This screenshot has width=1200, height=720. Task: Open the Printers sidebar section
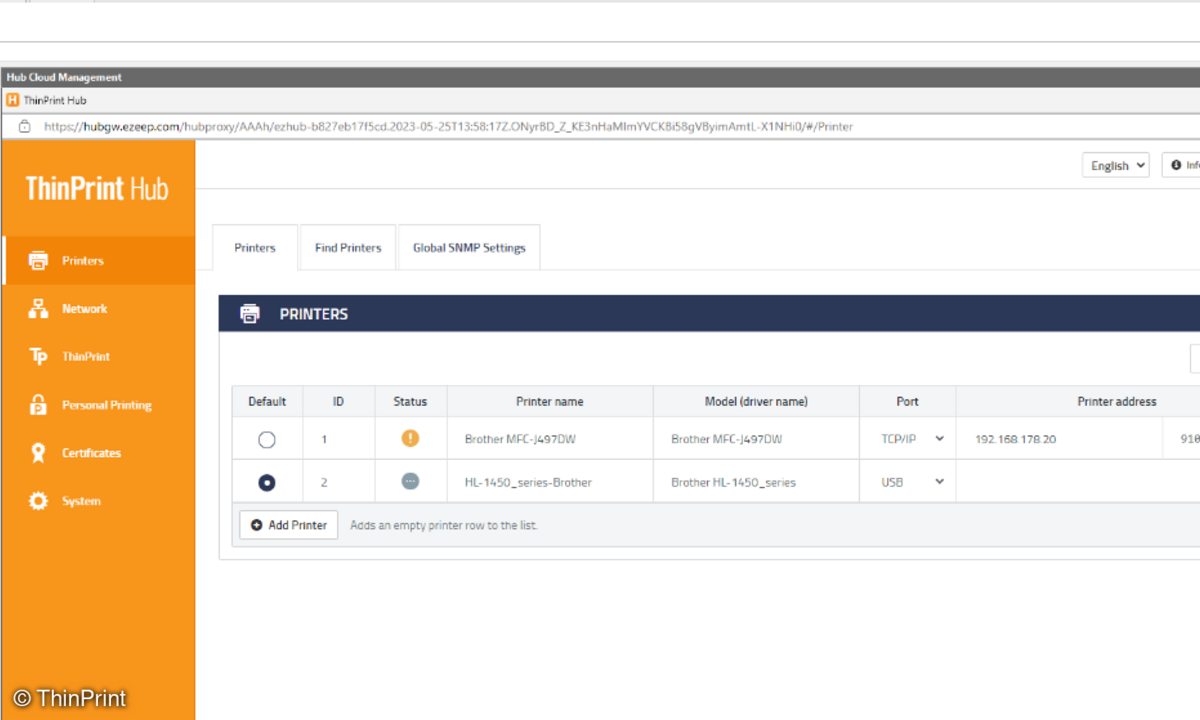click(x=98, y=261)
